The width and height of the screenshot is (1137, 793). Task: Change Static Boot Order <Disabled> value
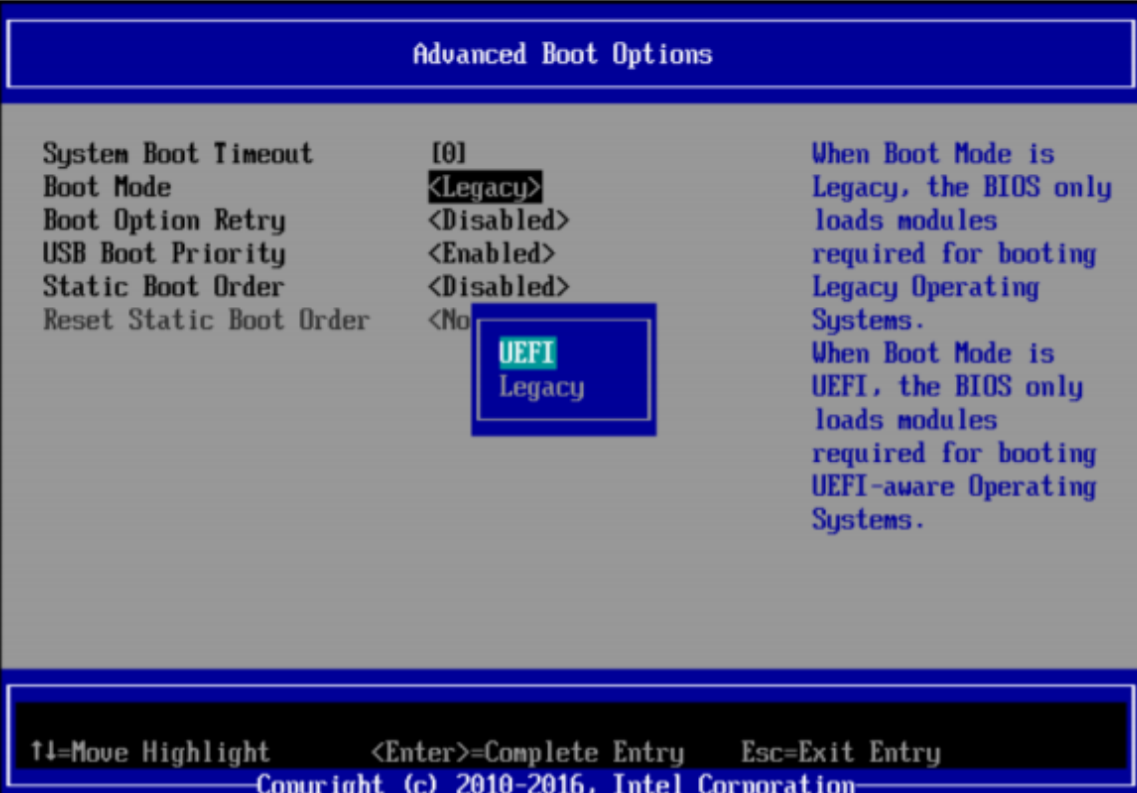[499, 286]
